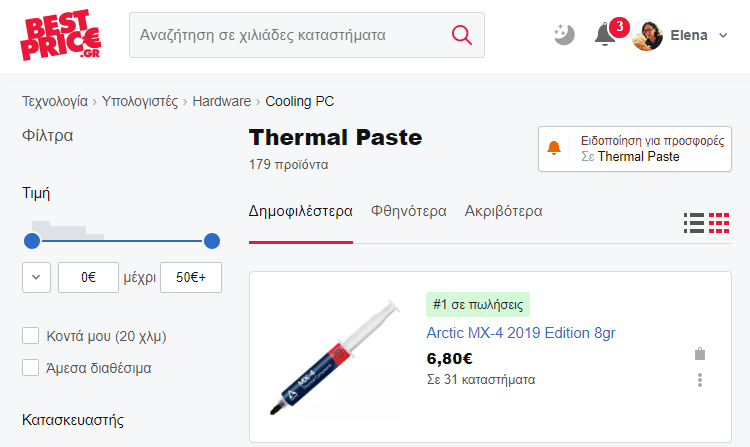Click the 179 προϊόντα count
Screen dimensions: 750x447
tap(288, 164)
